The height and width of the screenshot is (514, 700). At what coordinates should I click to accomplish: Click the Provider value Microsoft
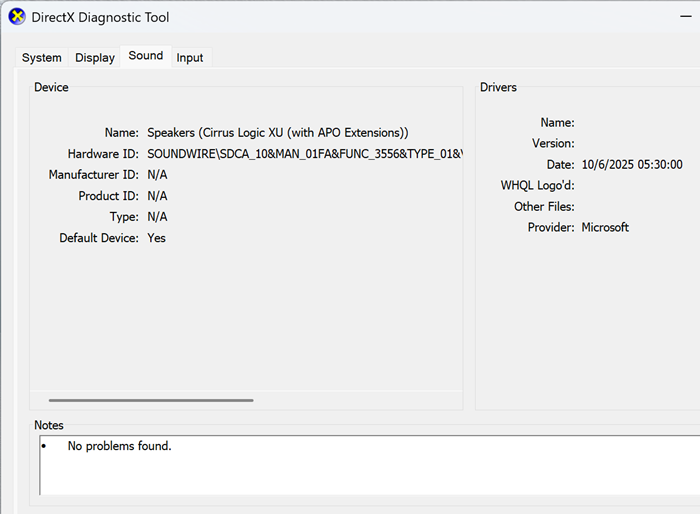tap(605, 227)
